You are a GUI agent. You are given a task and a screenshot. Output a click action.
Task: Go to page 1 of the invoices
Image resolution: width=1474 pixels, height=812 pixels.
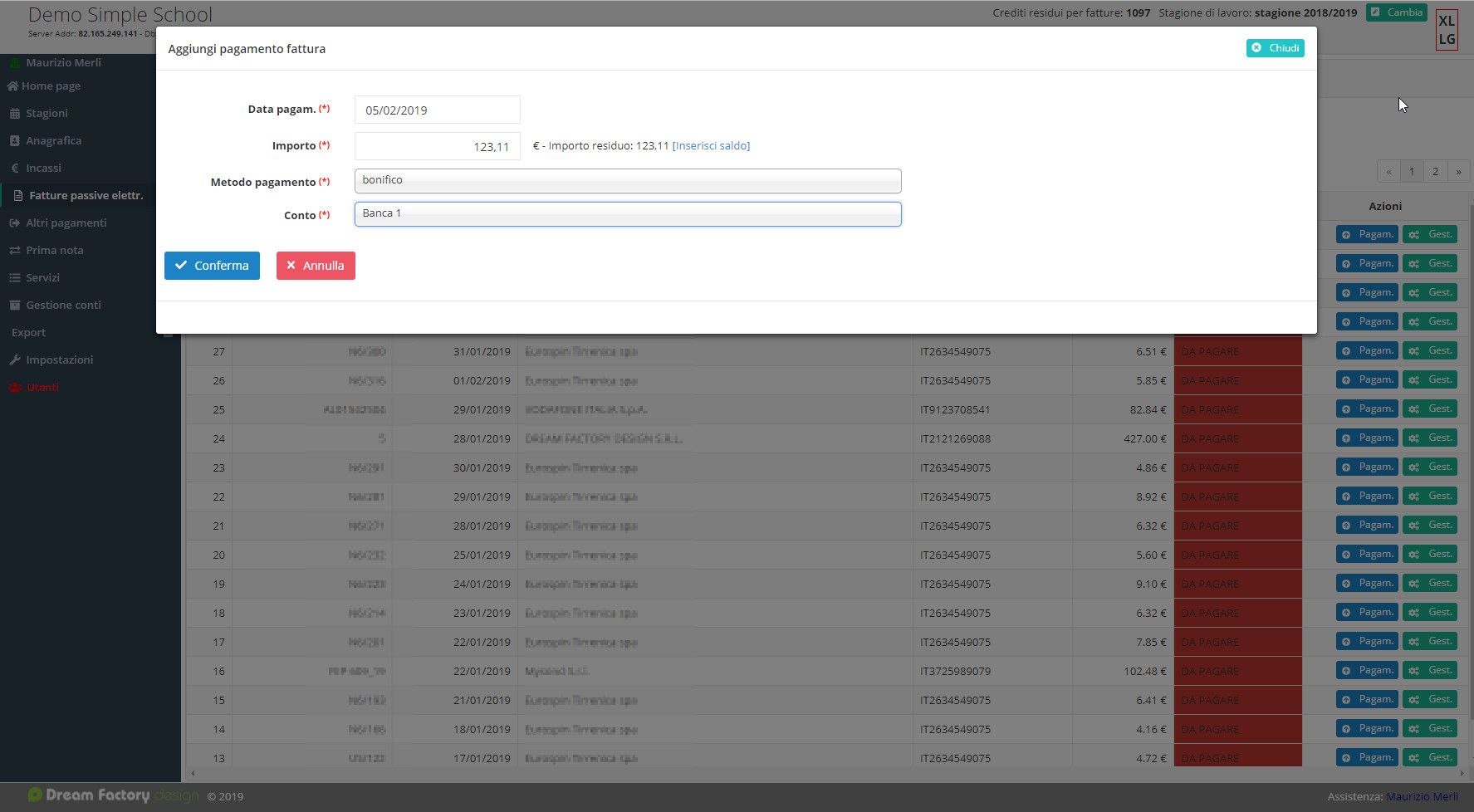(x=1412, y=171)
